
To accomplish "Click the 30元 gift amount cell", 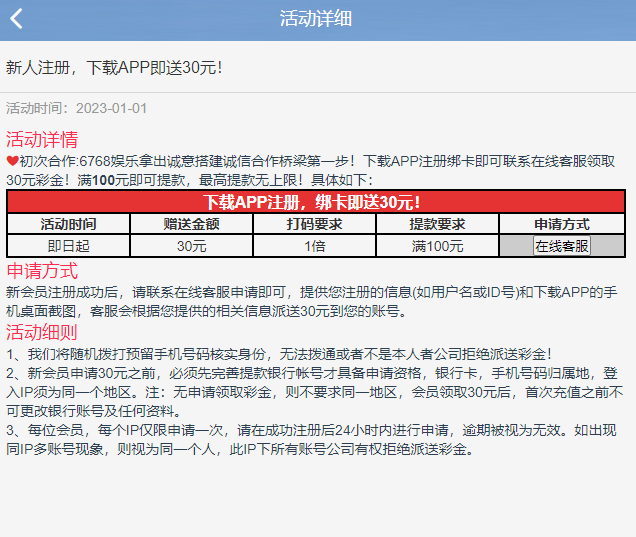I will tap(192, 246).
